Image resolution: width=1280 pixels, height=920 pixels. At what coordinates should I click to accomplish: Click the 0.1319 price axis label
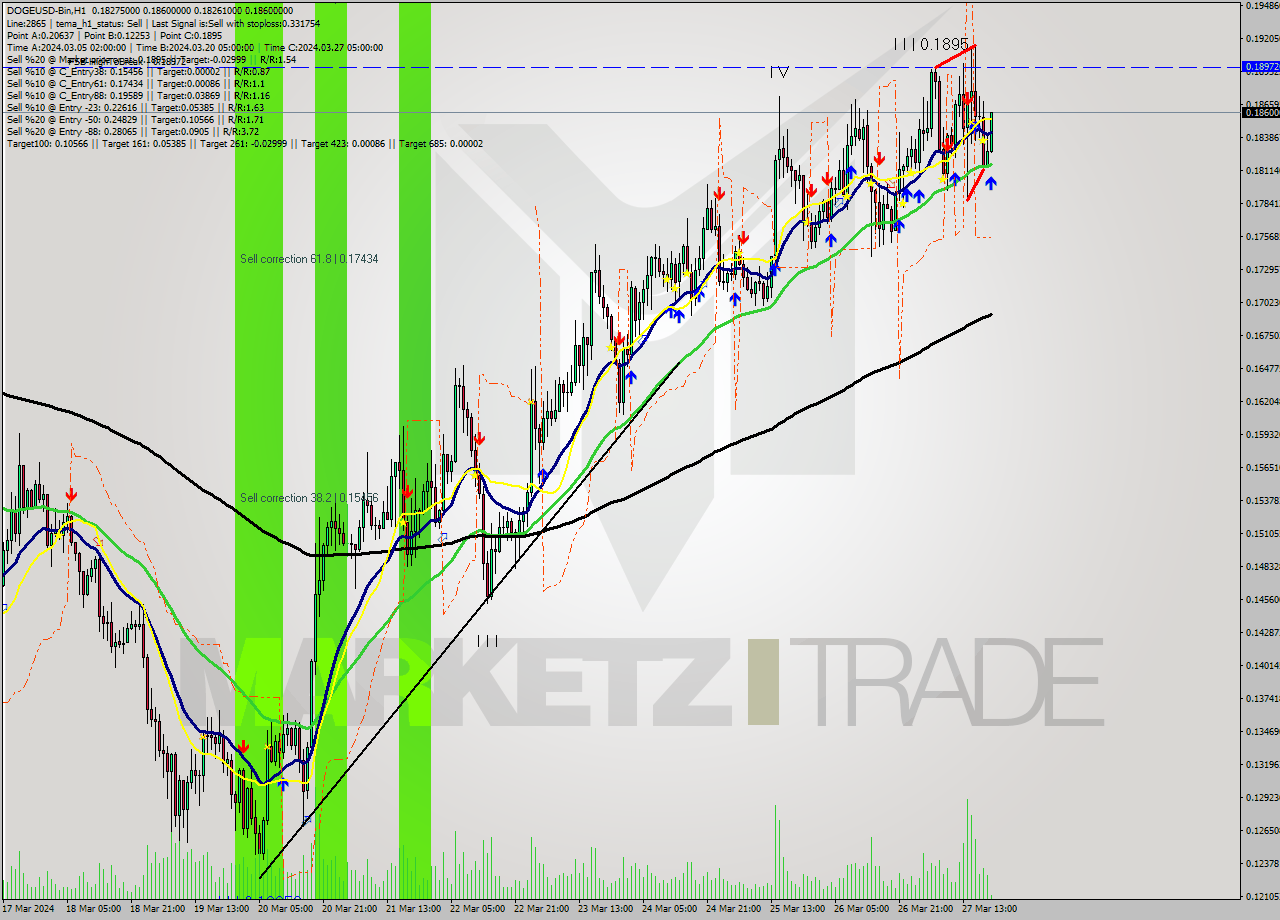(1262, 765)
